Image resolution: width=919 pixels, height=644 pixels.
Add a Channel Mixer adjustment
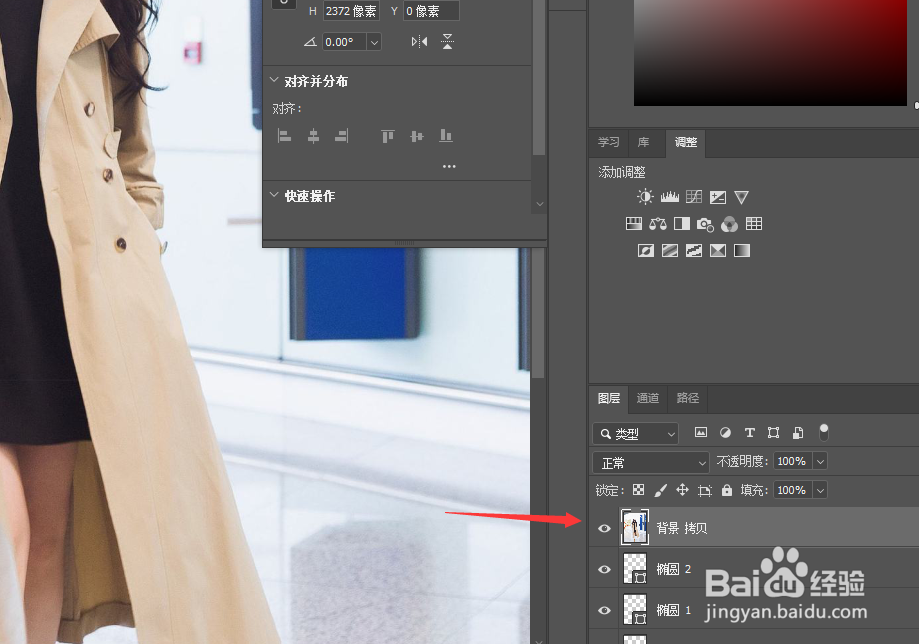729,224
